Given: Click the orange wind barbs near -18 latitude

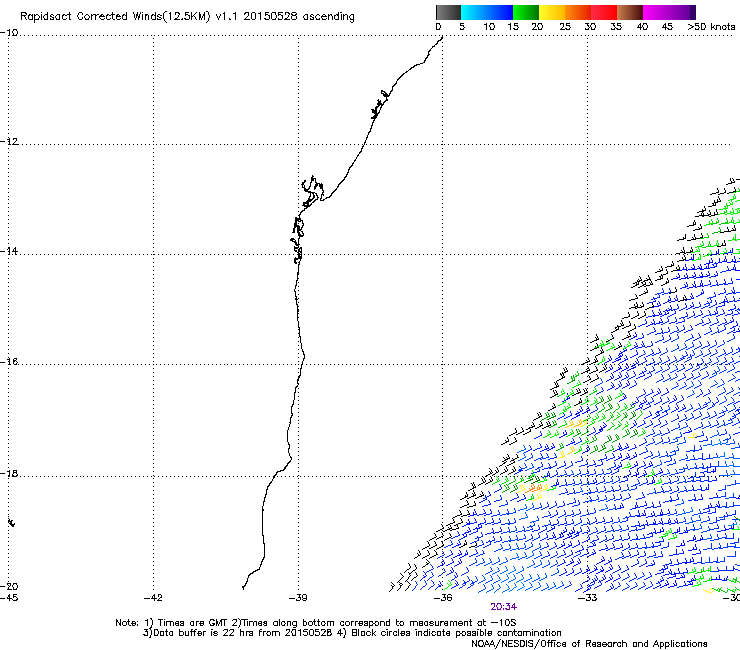Looking at the screenshot, I should [536, 488].
